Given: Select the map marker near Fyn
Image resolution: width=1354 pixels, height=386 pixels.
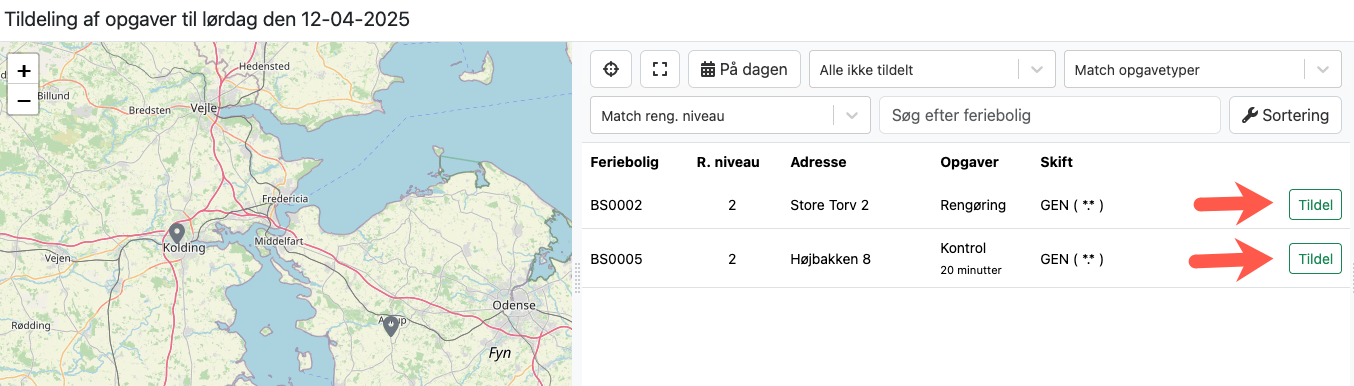Looking at the screenshot, I should (391, 325).
